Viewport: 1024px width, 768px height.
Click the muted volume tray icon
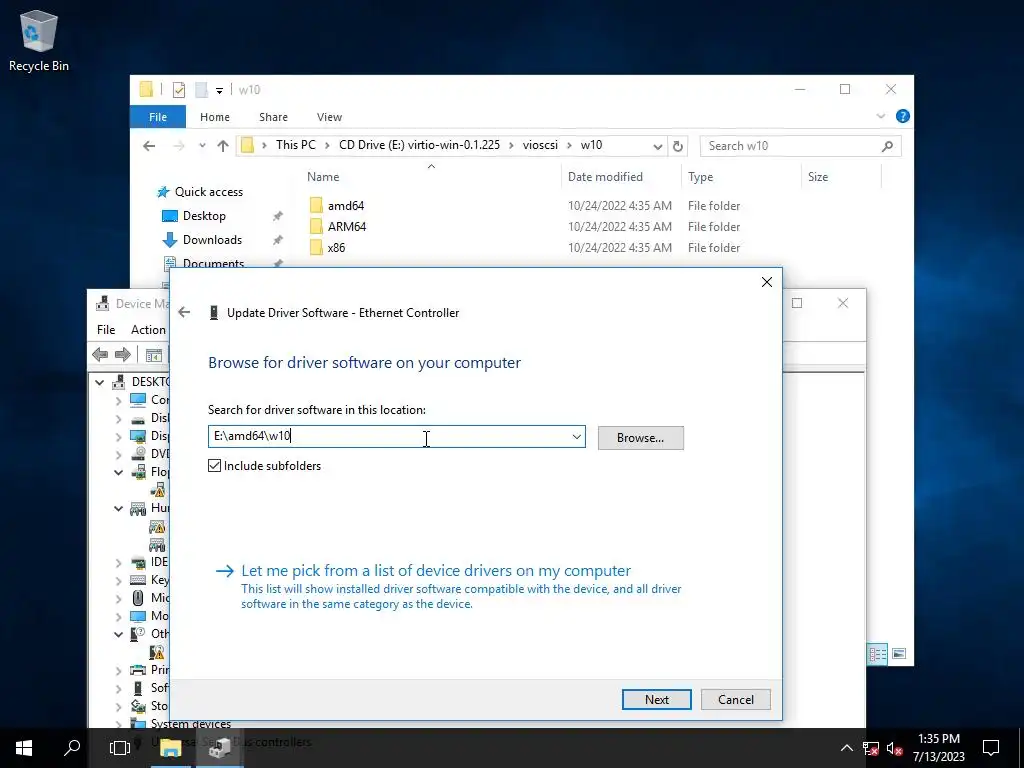895,748
